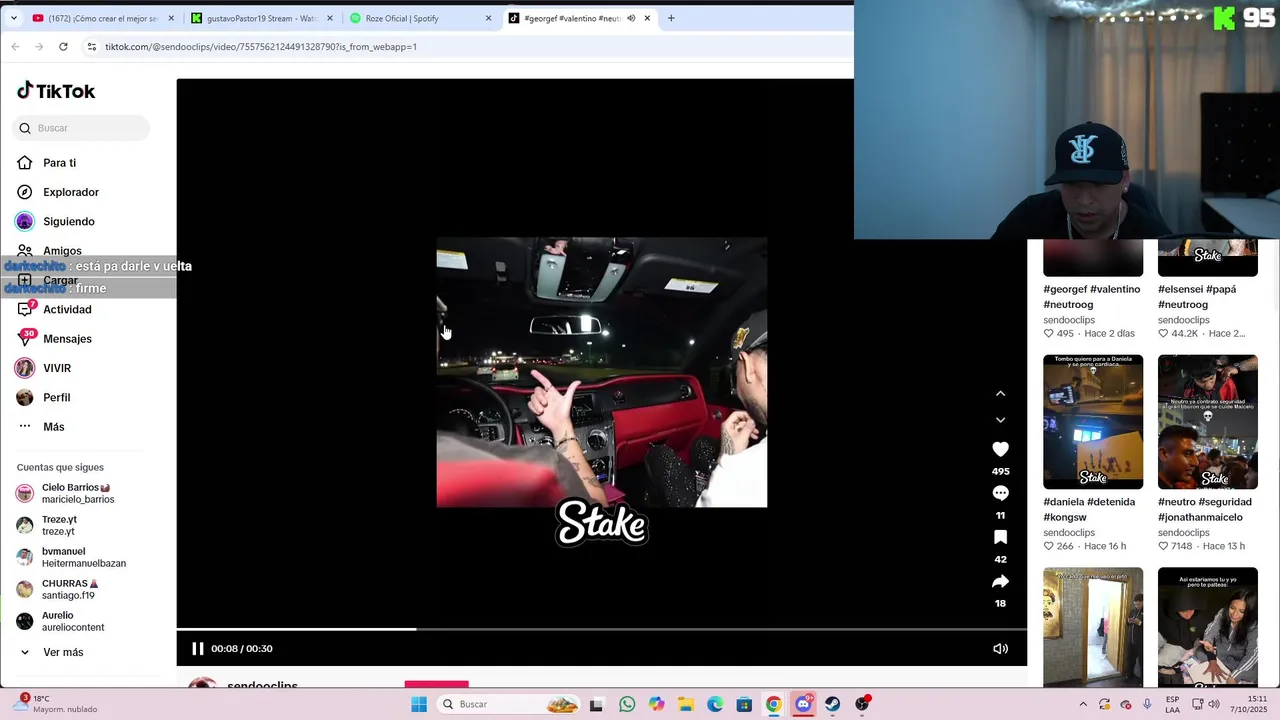Click the Buscar search field in TikTok
The image size is (1280, 720).
pyautogui.click(x=82, y=128)
